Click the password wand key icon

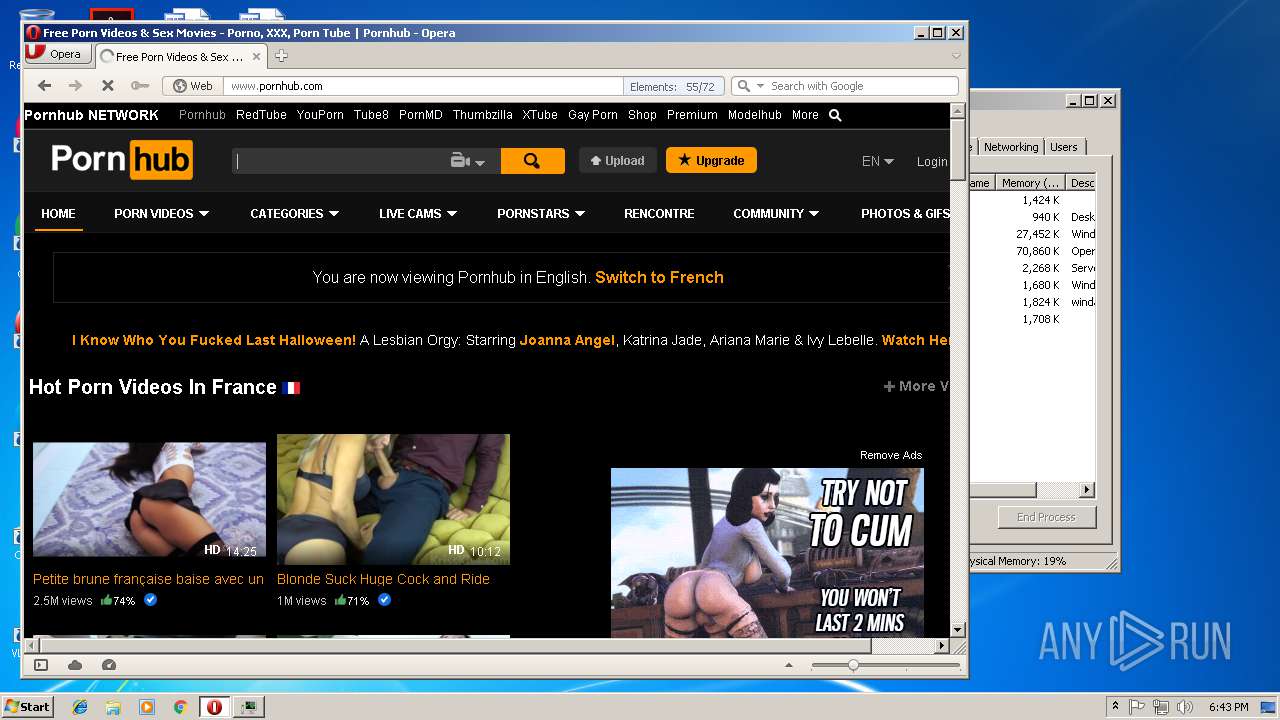tap(140, 86)
